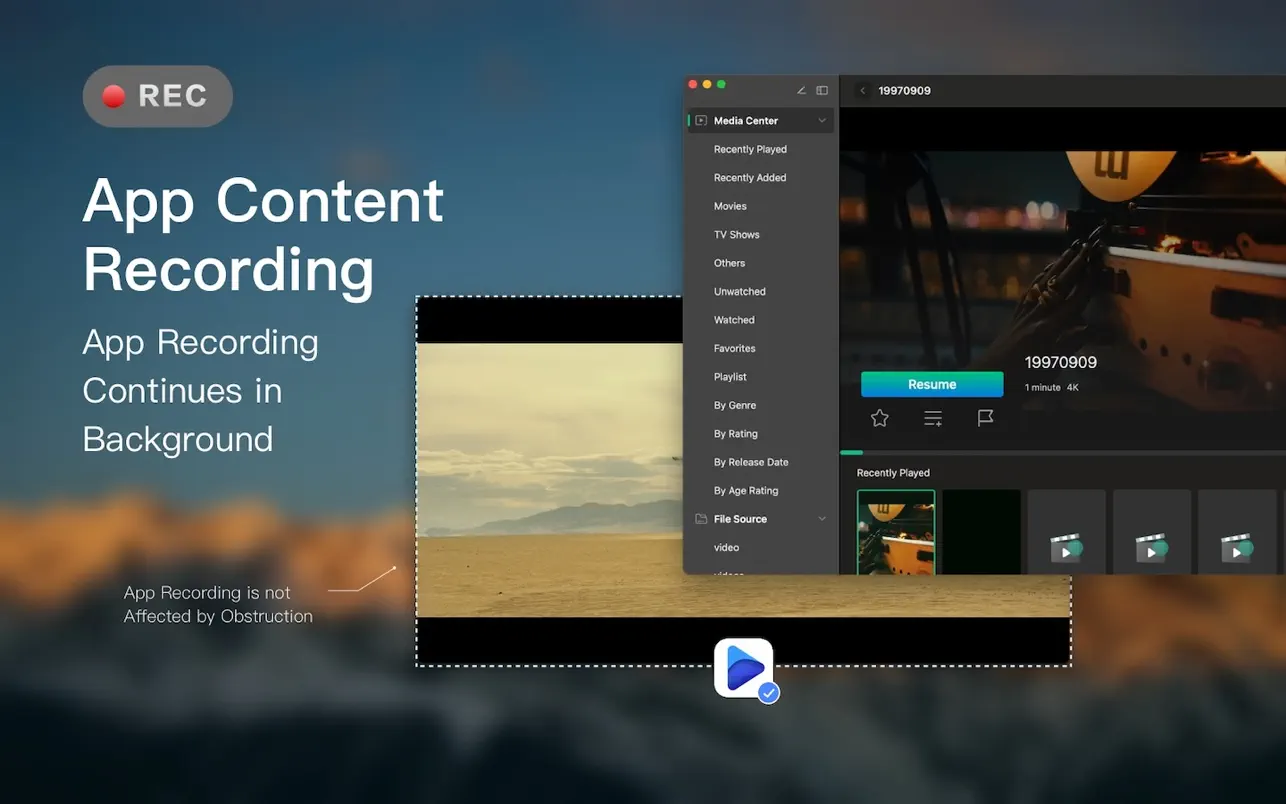Click the blue play app icon

744,668
